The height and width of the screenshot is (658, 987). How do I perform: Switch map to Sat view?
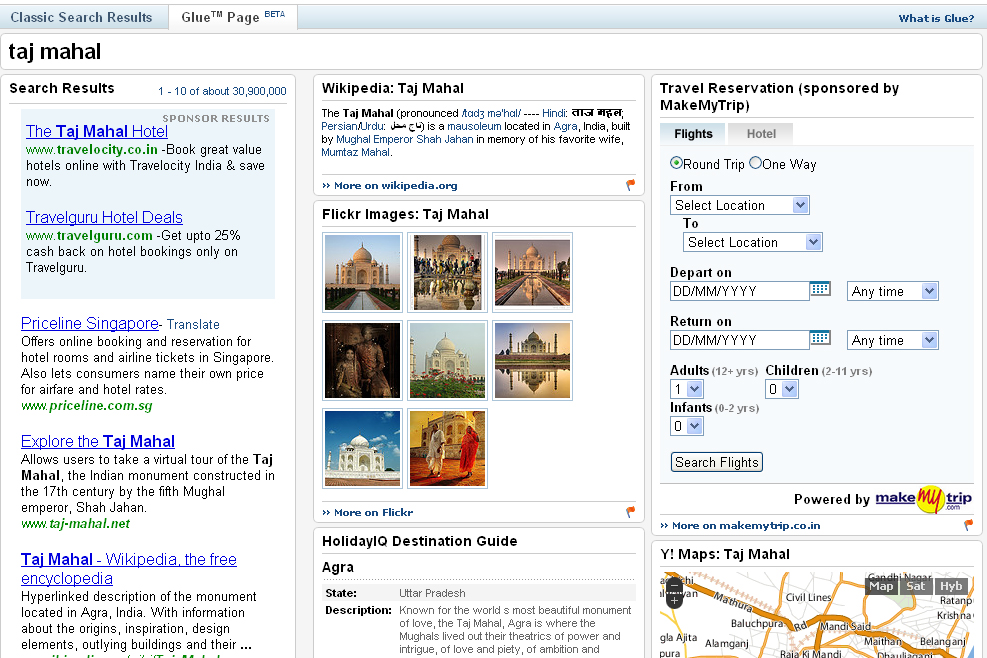pos(915,586)
